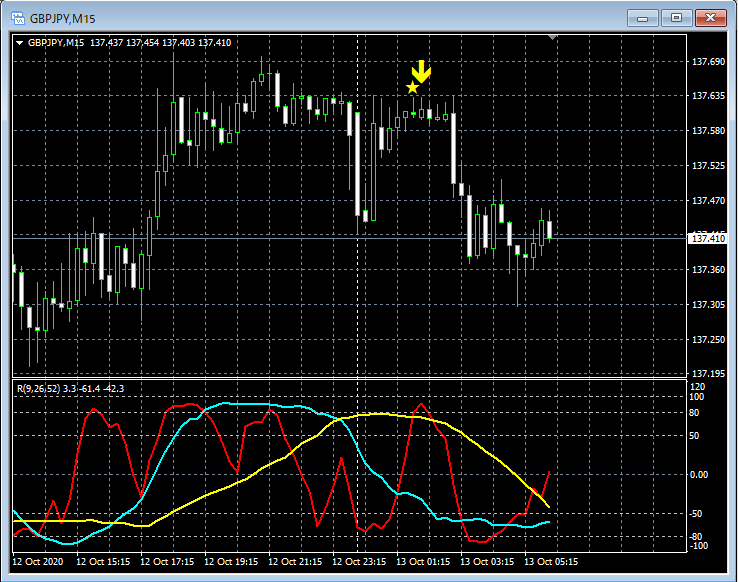Select the yellow star marker
The width and height of the screenshot is (739, 582).
click(412, 88)
